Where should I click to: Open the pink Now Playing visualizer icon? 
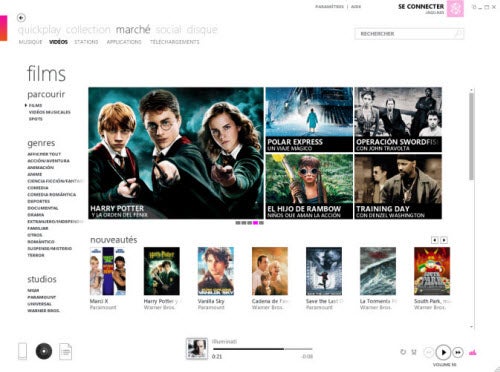473,352
